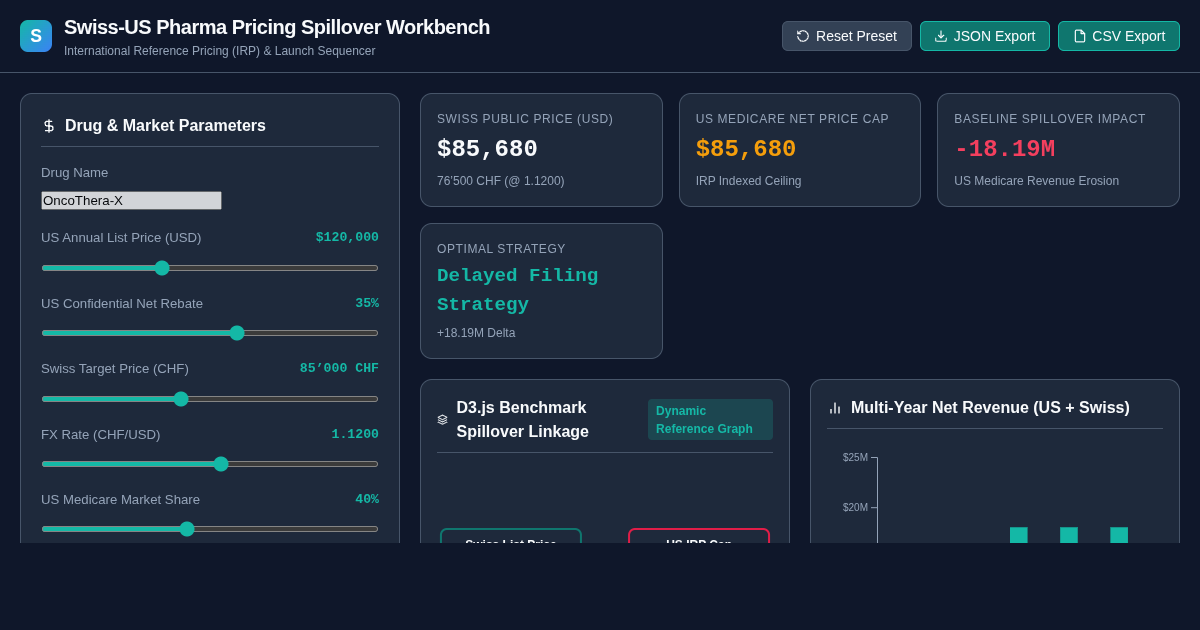This screenshot has height=630, width=1200.
Task: Click the CSV Export button
Action: click(1119, 36)
